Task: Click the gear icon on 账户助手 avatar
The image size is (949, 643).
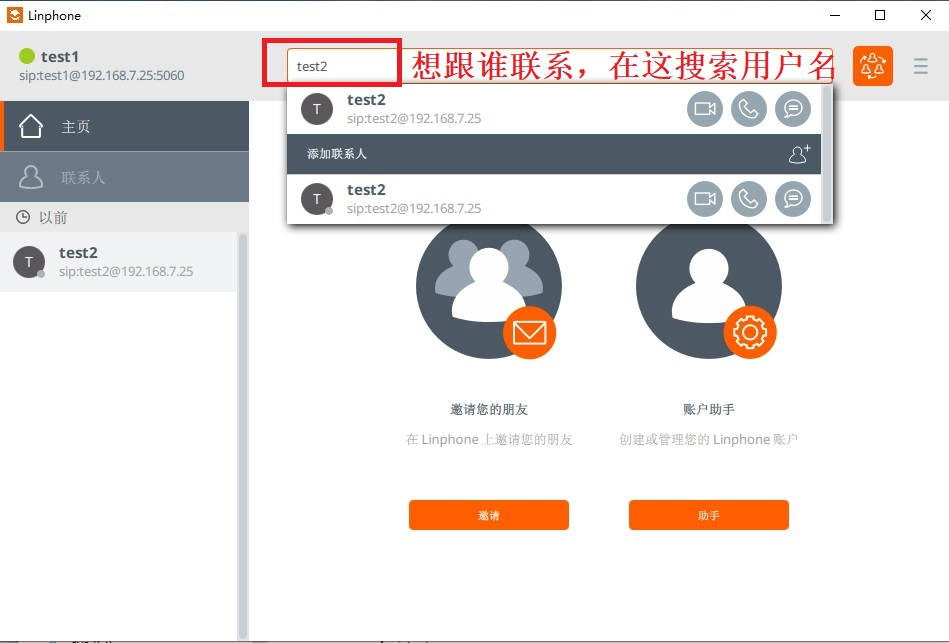Action: (x=751, y=333)
